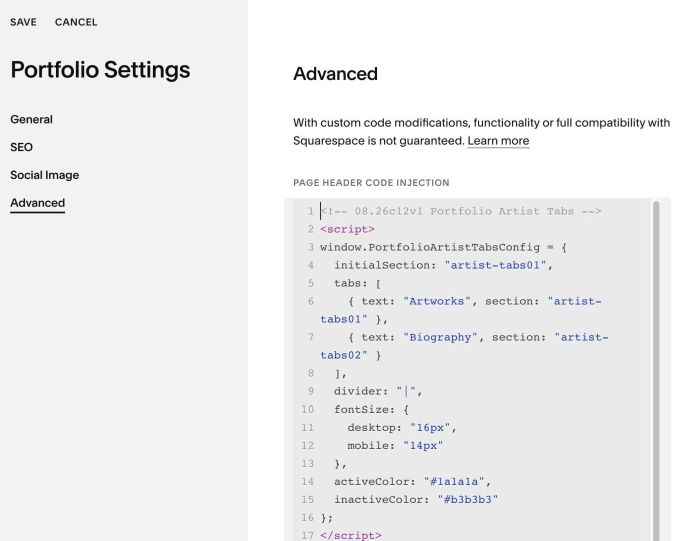Place cursor on the HTML comment line

coord(461,211)
